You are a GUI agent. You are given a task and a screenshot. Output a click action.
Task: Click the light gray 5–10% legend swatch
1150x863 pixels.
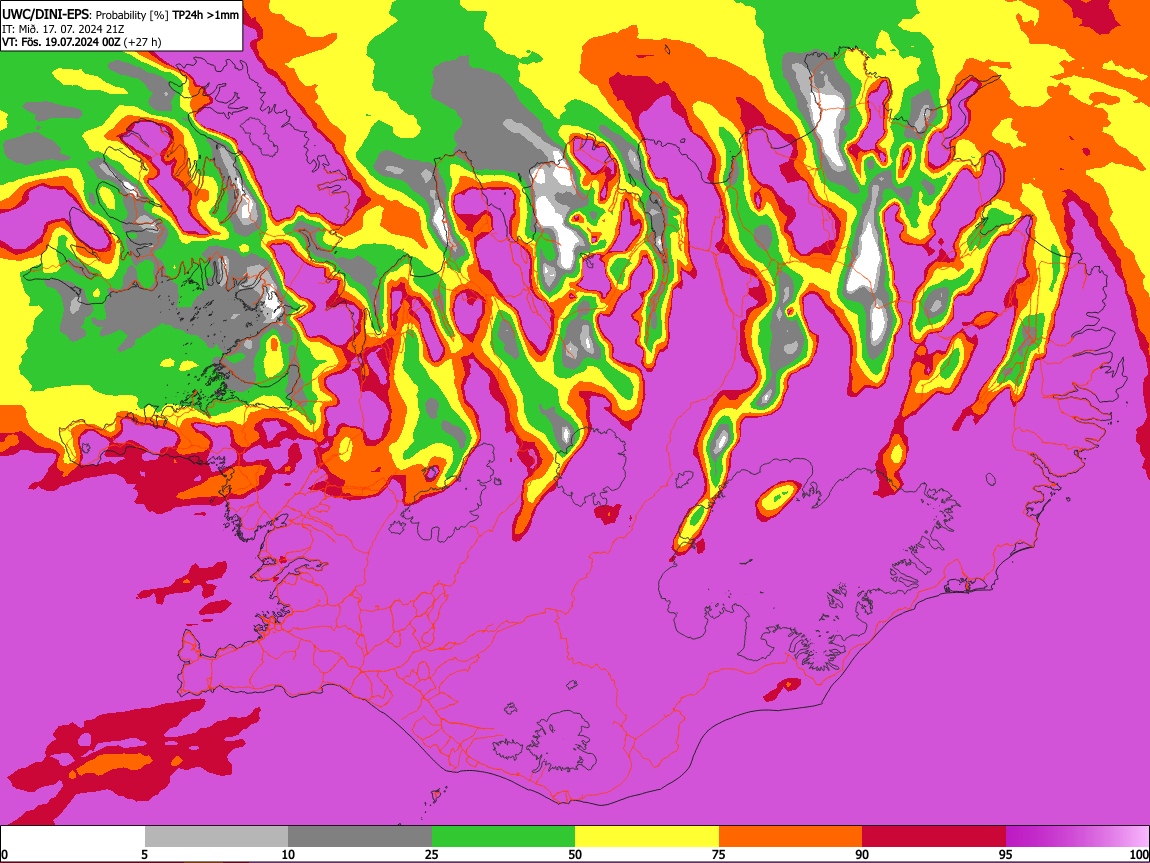[216, 837]
